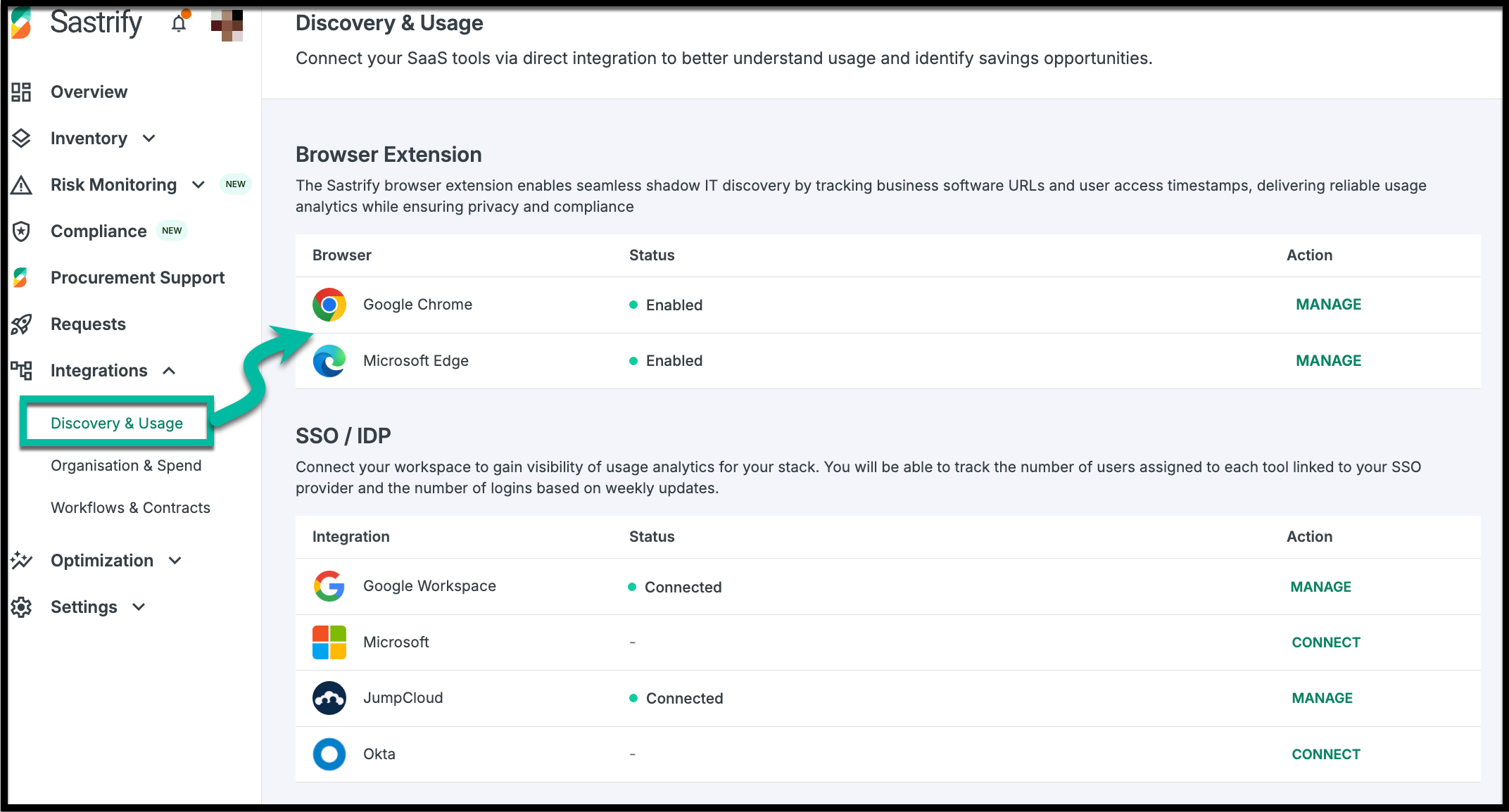This screenshot has width=1509, height=812.
Task: Click the Inventory layers icon
Action: click(x=21, y=139)
